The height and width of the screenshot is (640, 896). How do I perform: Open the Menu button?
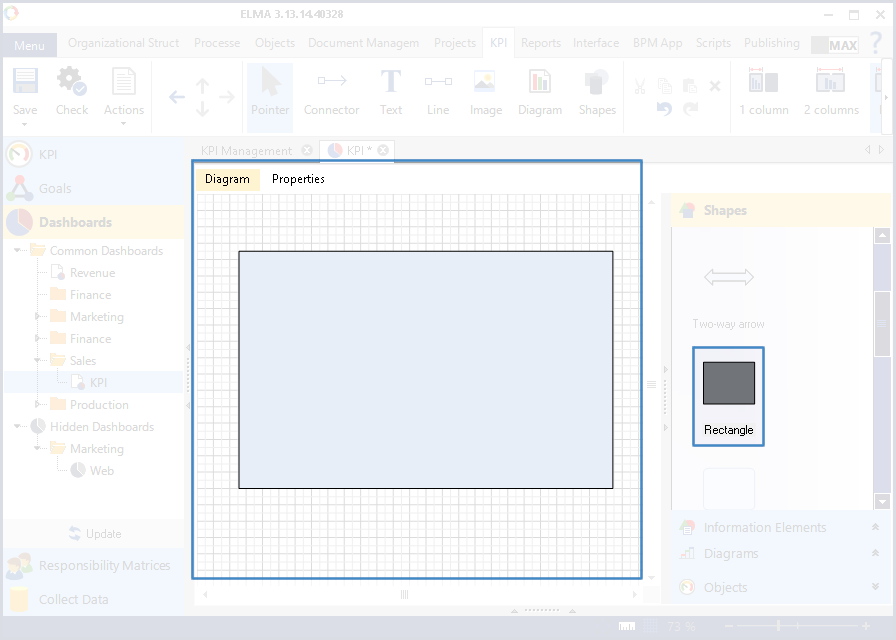[29, 46]
